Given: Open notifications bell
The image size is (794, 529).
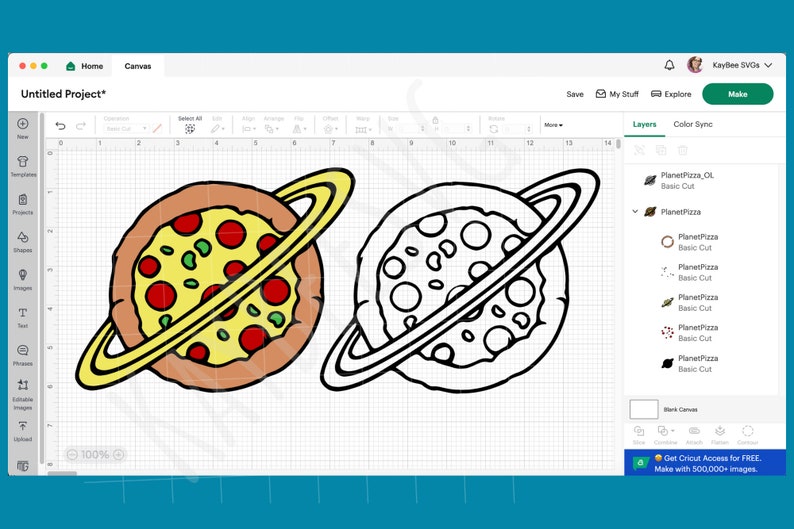Looking at the screenshot, I should [669, 65].
